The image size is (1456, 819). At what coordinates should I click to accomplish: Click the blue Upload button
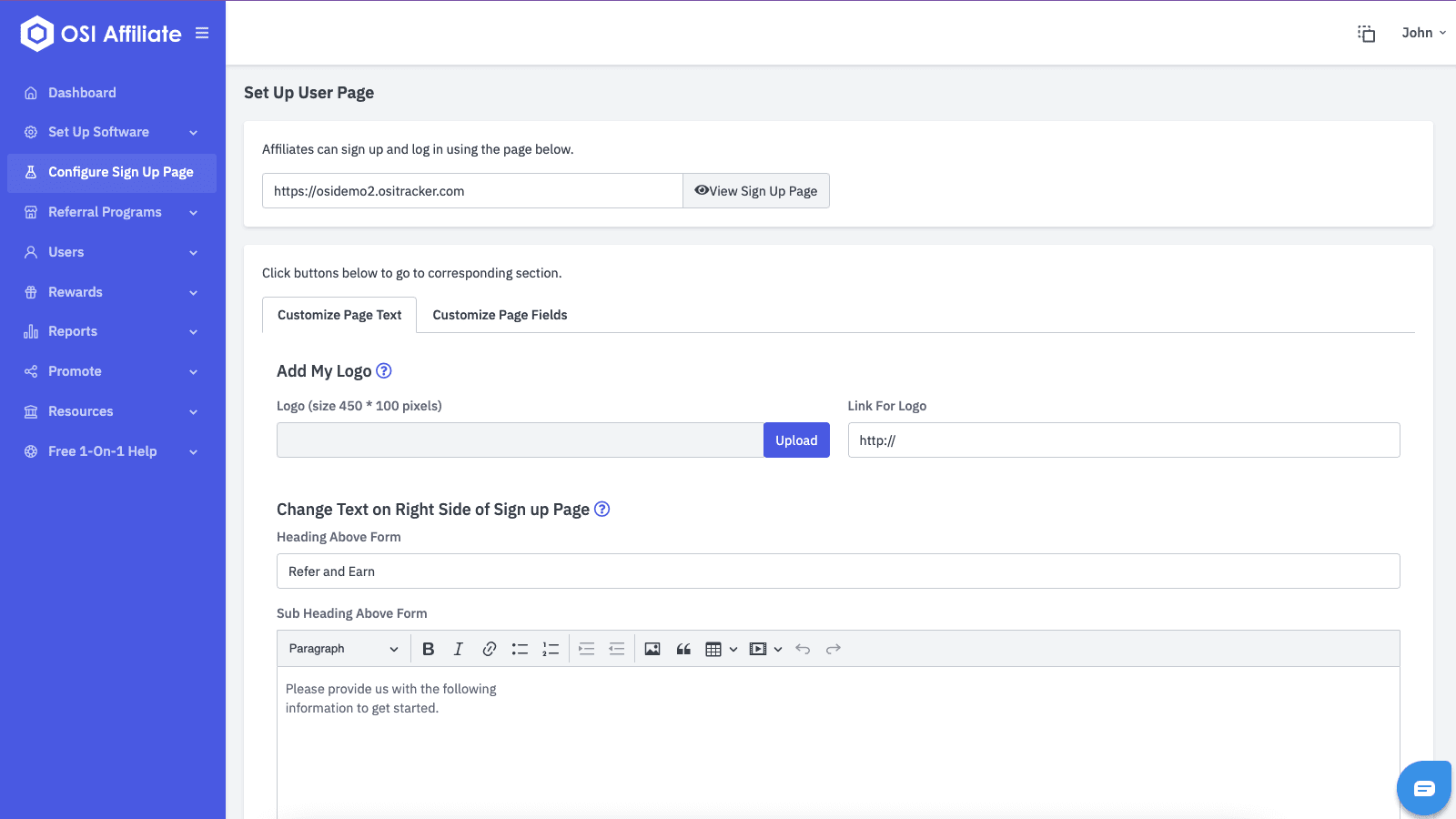point(796,440)
